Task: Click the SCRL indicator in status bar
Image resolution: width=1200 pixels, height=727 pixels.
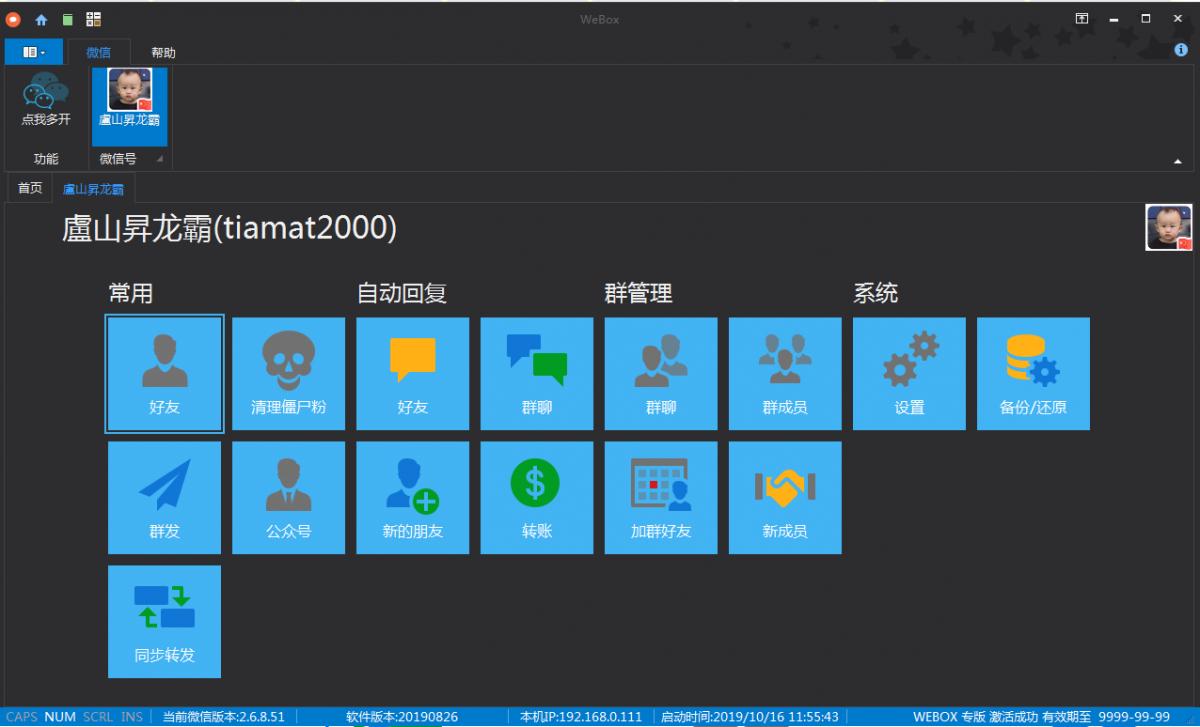Action: [98, 717]
